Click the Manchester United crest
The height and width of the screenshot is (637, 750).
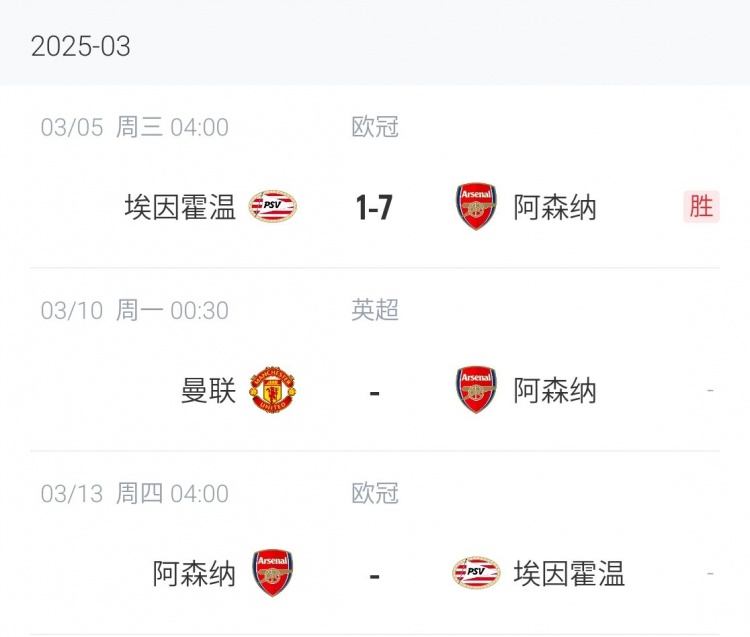(x=272, y=390)
